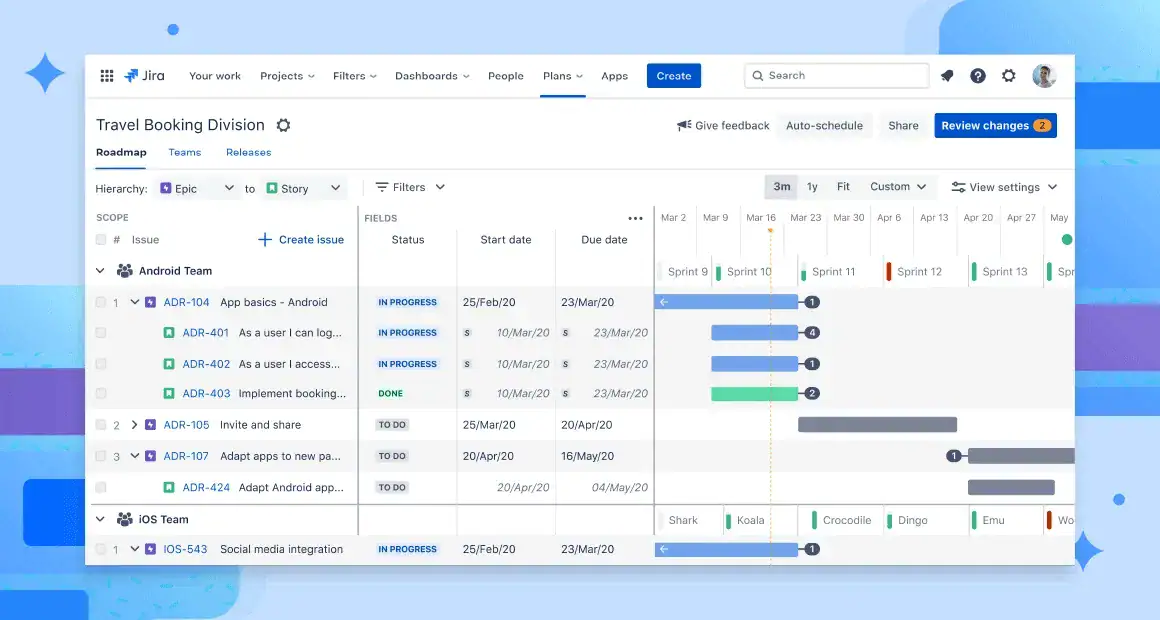The image size is (1160, 620).
Task: Open the Plans menu
Action: [x=562, y=75]
